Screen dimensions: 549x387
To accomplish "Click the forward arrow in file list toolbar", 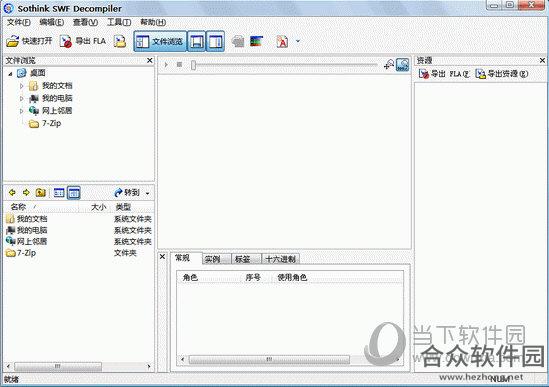I will pos(26,192).
